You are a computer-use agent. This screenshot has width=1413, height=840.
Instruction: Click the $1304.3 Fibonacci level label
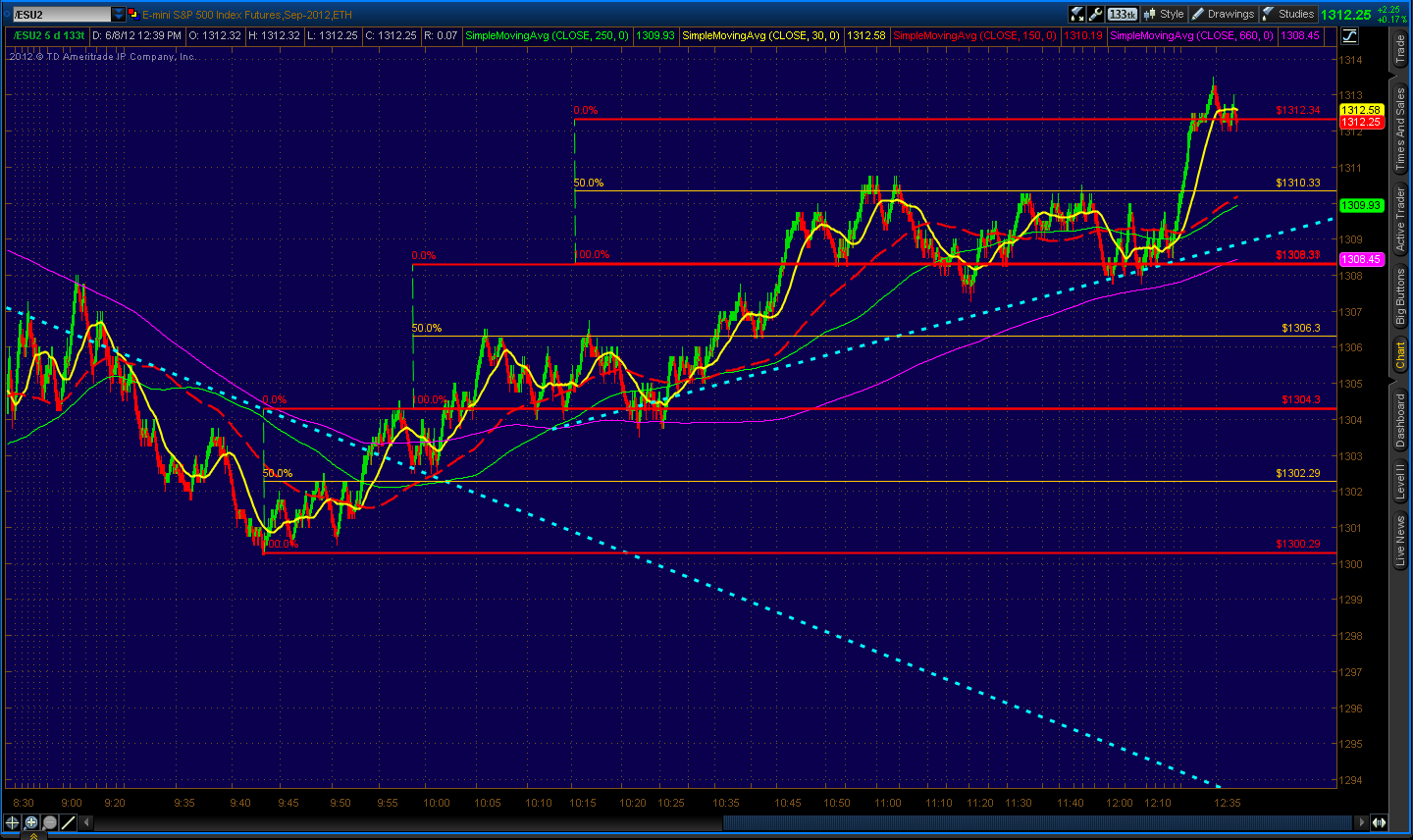pos(1301,399)
